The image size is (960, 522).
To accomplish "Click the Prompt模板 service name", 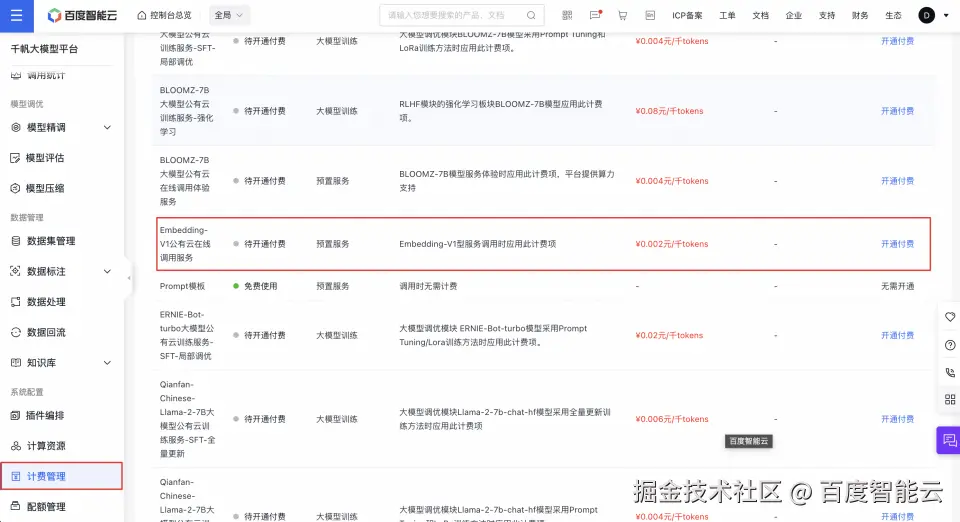I will [182, 286].
